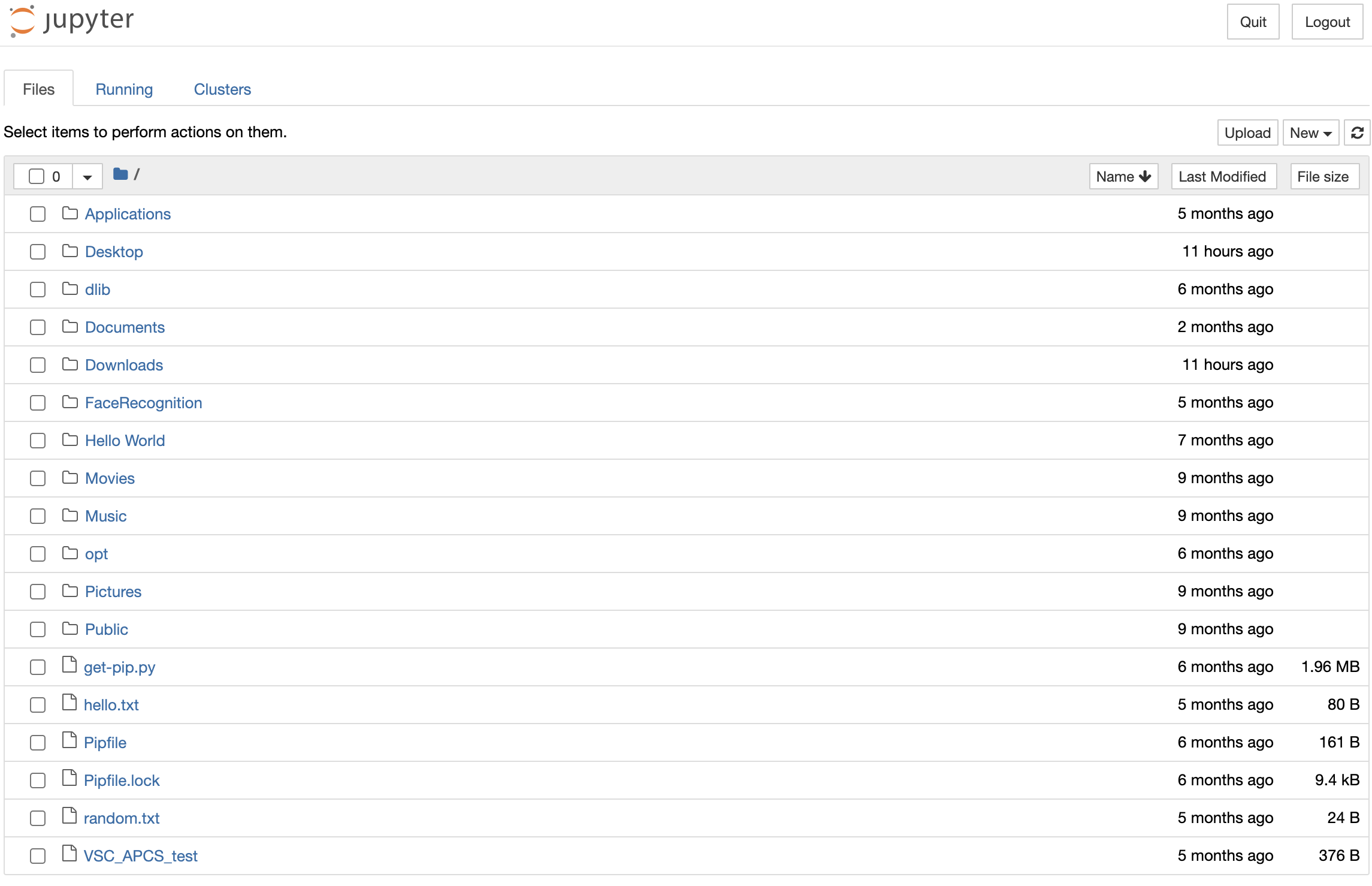Open the Clusters tab

tap(222, 89)
